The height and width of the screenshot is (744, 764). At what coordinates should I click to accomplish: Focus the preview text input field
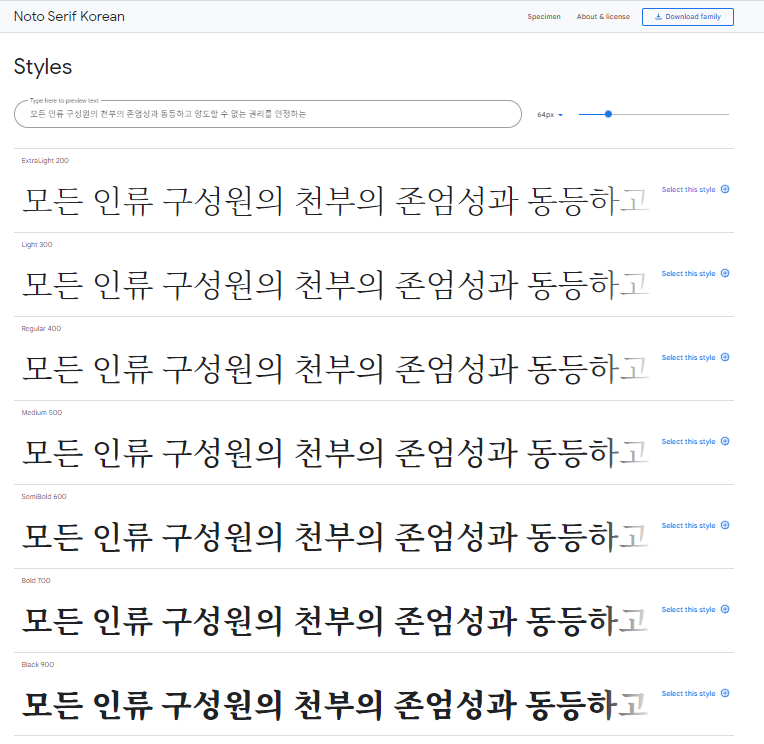pos(267,114)
